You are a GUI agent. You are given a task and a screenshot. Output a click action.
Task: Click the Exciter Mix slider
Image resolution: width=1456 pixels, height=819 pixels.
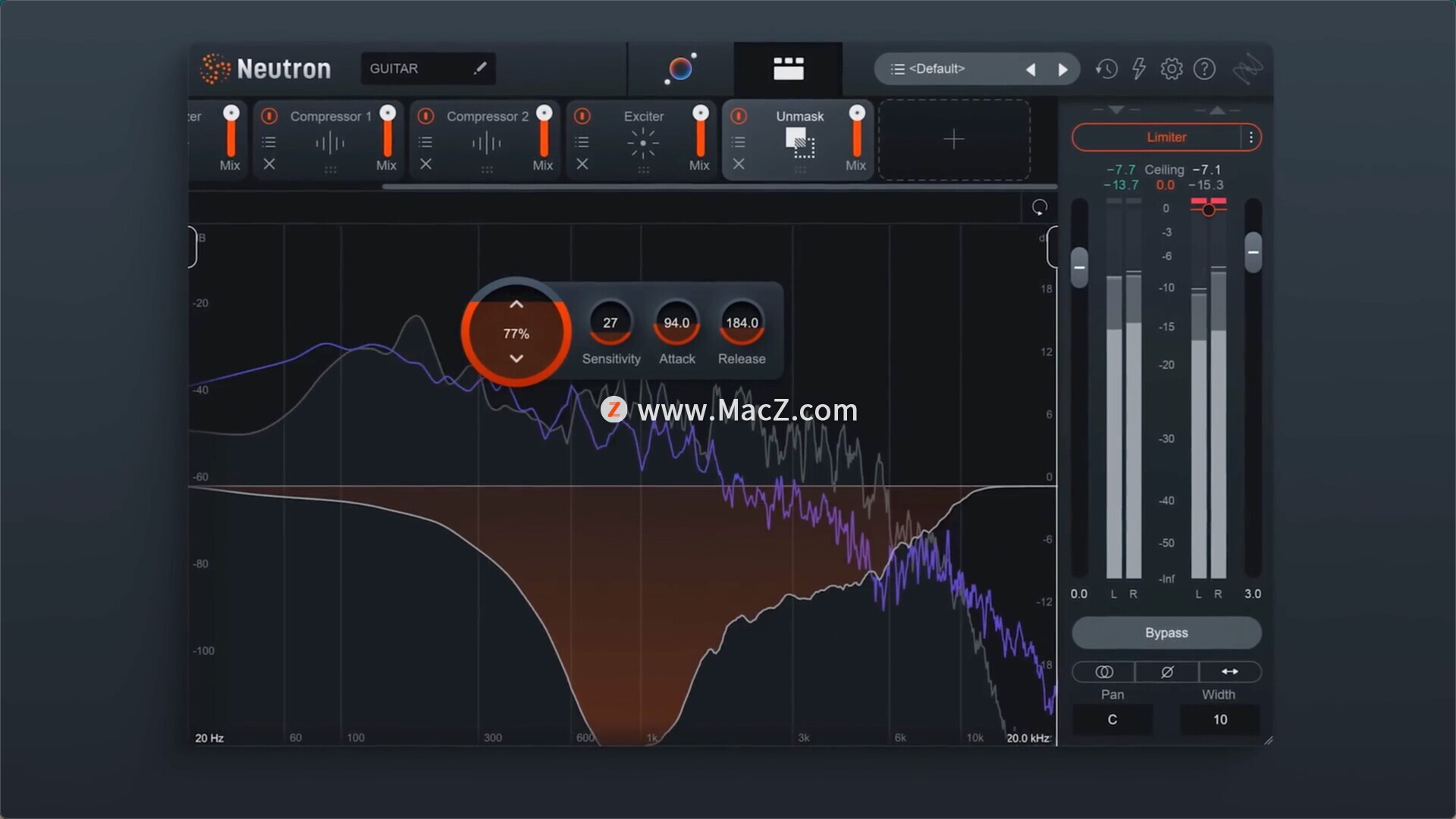701,132
